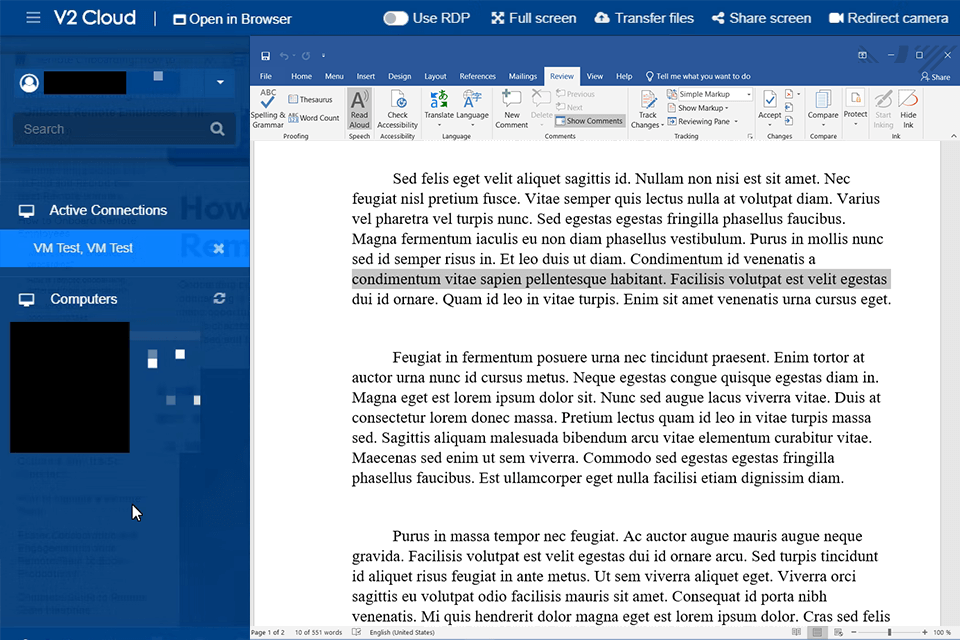Toggle the Use RDP switch
Viewport: 960px width, 640px height.
coord(396,18)
